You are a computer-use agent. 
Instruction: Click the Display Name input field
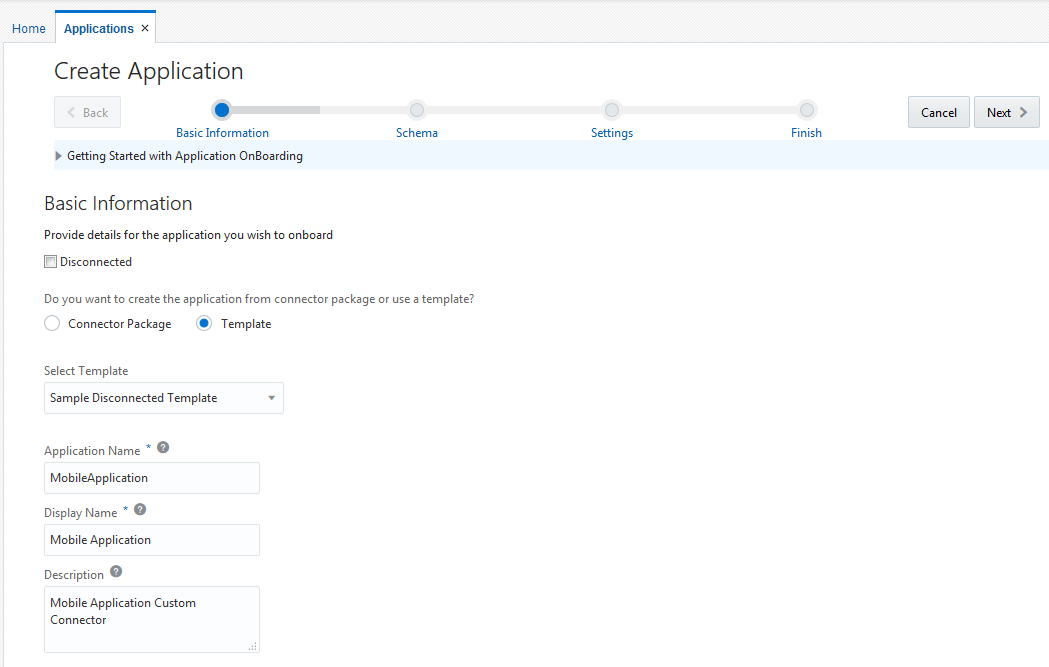coord(152,540)
